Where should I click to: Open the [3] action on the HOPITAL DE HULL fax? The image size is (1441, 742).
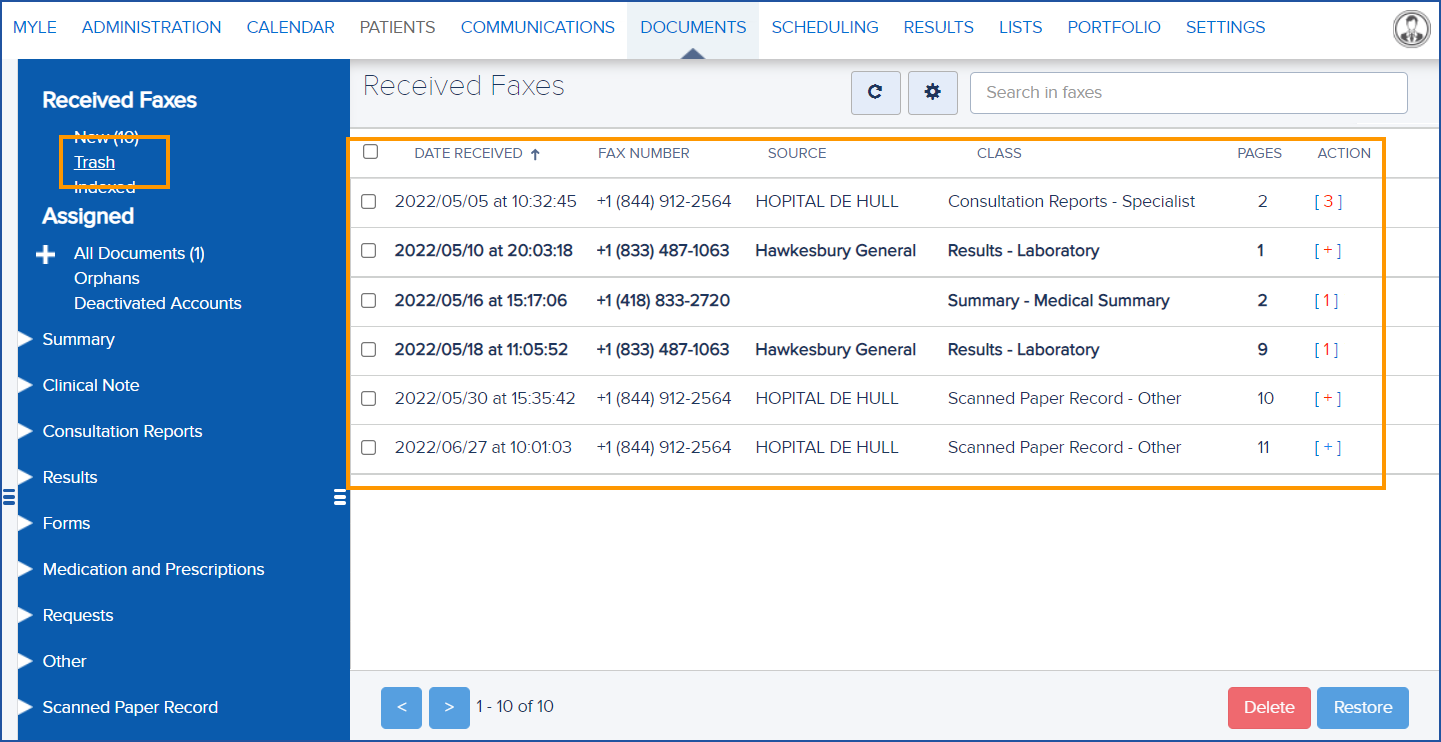1327,201
